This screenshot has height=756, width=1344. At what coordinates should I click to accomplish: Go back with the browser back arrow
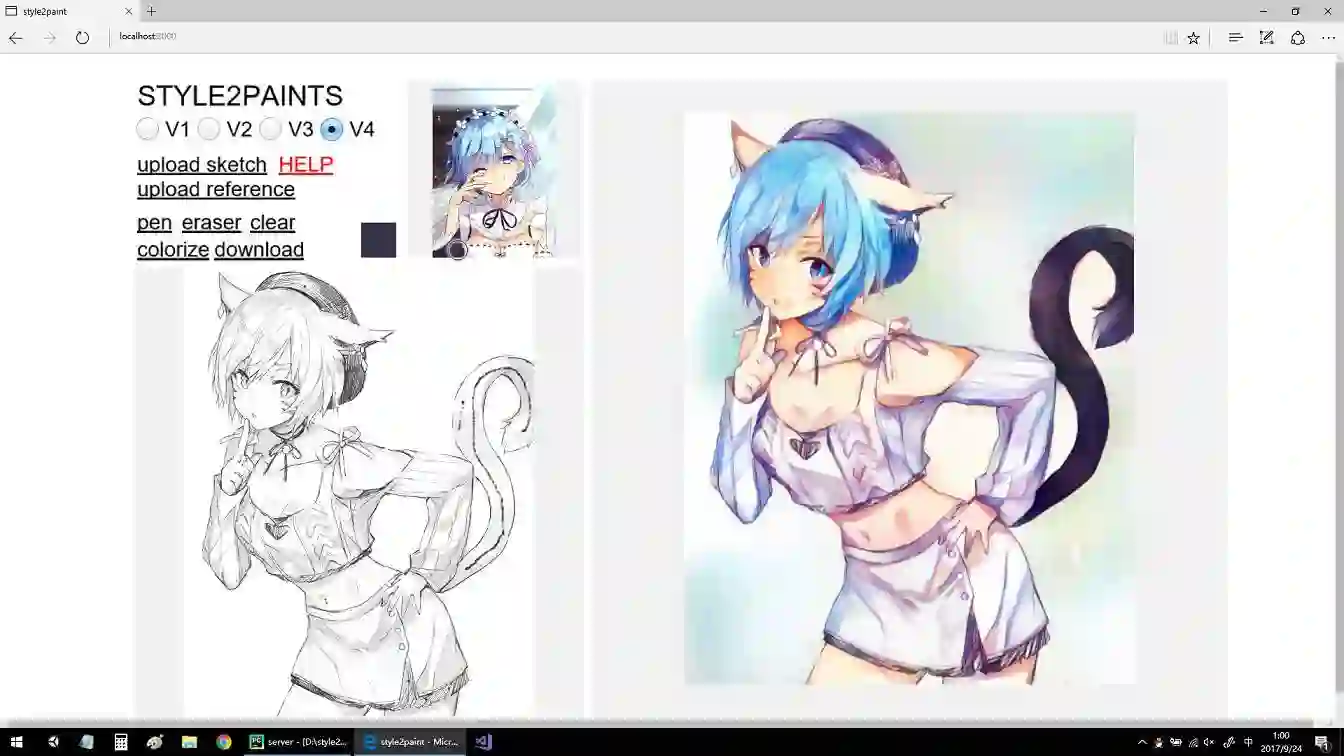pos(16,38)
